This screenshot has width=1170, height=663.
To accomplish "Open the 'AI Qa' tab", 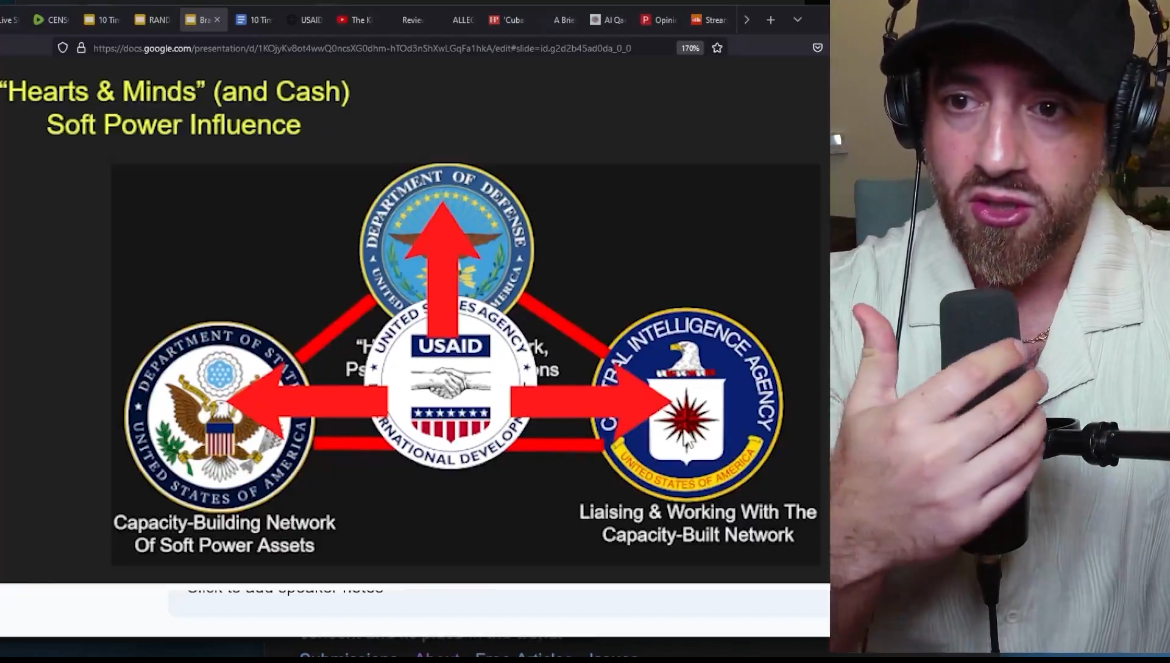I will 607,20.
